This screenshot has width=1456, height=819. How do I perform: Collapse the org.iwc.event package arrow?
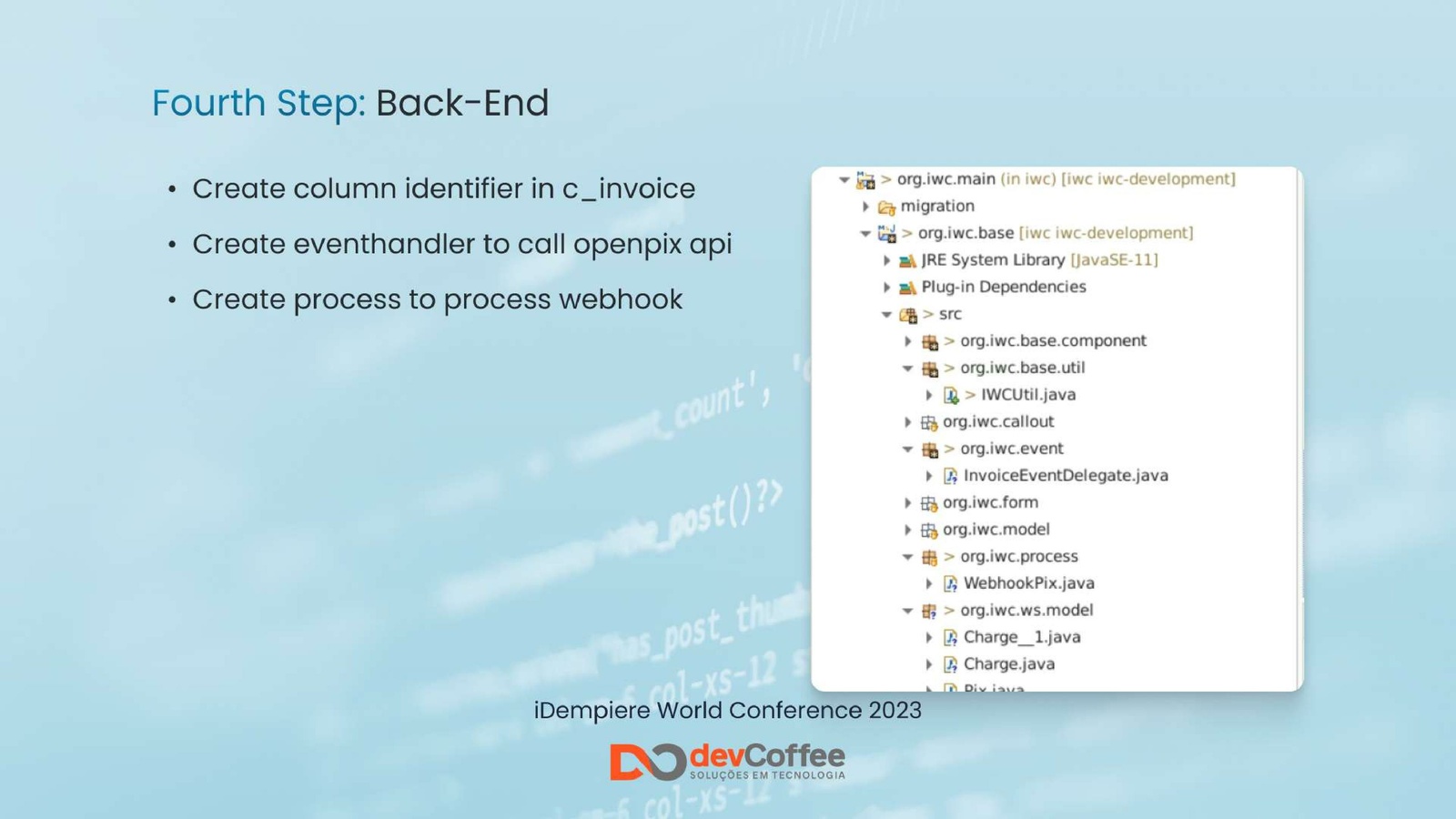(907, 449)
